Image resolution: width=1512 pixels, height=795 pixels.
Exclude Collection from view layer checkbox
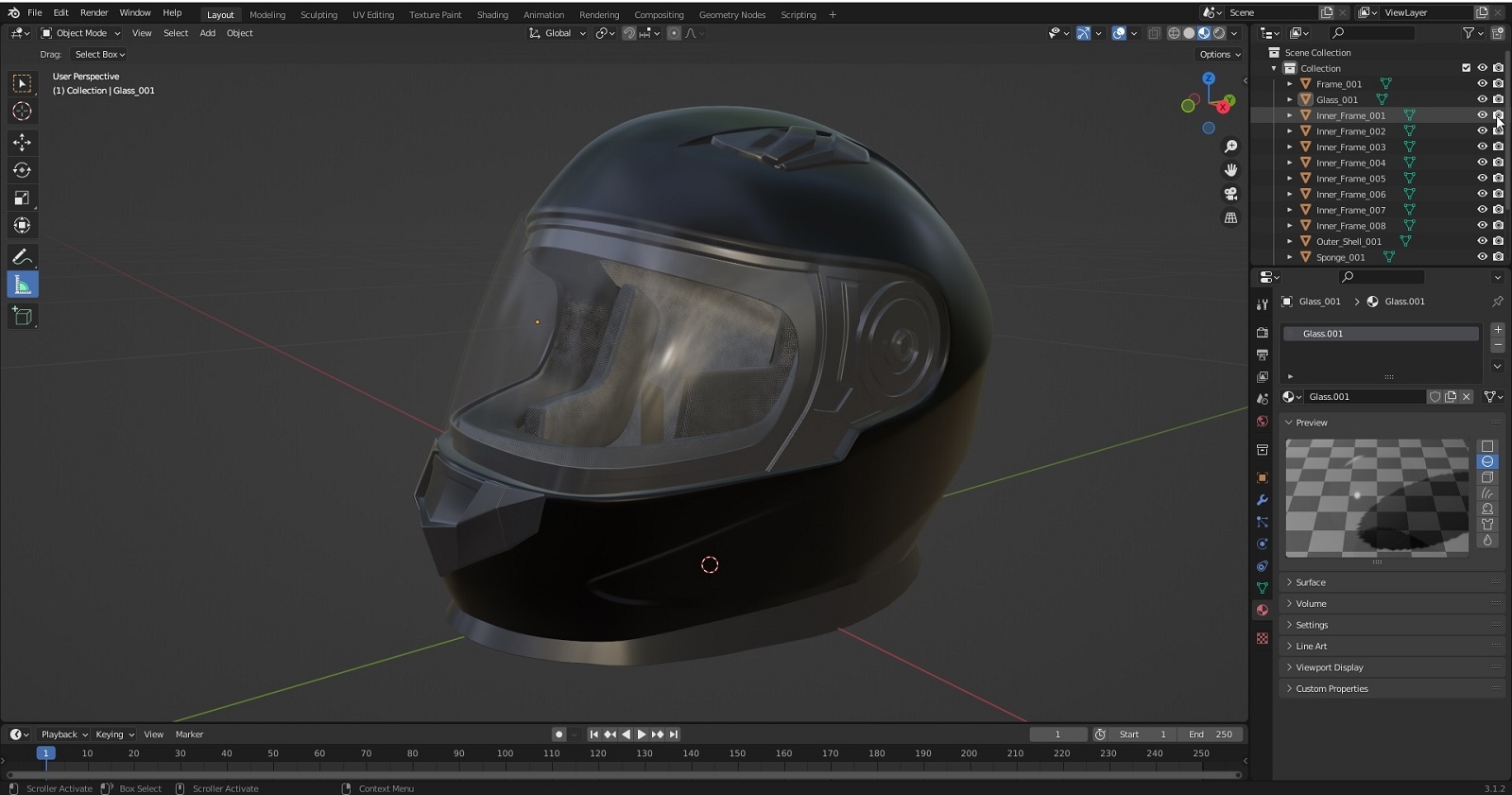pyautogui.click(x=1466, y=68)
